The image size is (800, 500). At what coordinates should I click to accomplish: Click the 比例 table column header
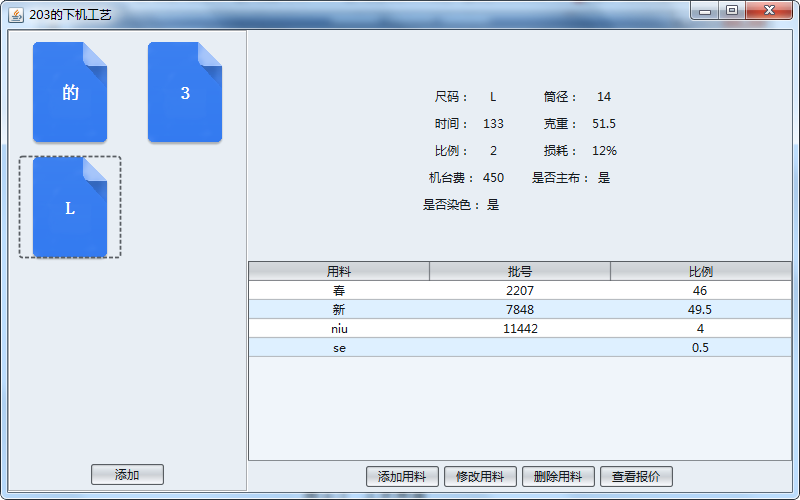(701, 271)
